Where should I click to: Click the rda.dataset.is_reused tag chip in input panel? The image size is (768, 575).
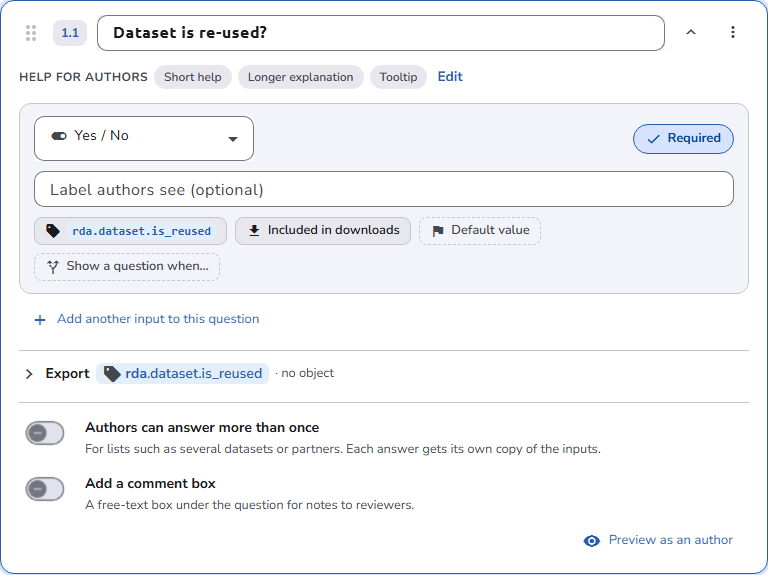[x=130, y=231]
